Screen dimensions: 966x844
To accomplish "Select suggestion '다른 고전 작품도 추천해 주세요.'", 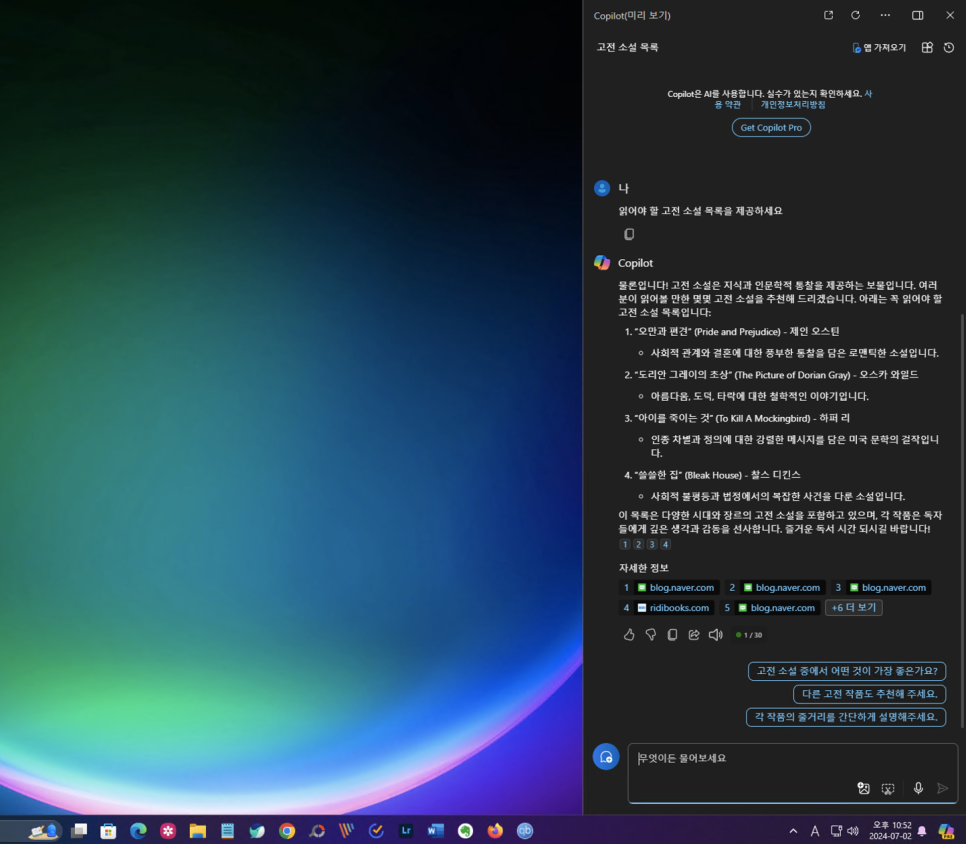I will coord(869,694).
